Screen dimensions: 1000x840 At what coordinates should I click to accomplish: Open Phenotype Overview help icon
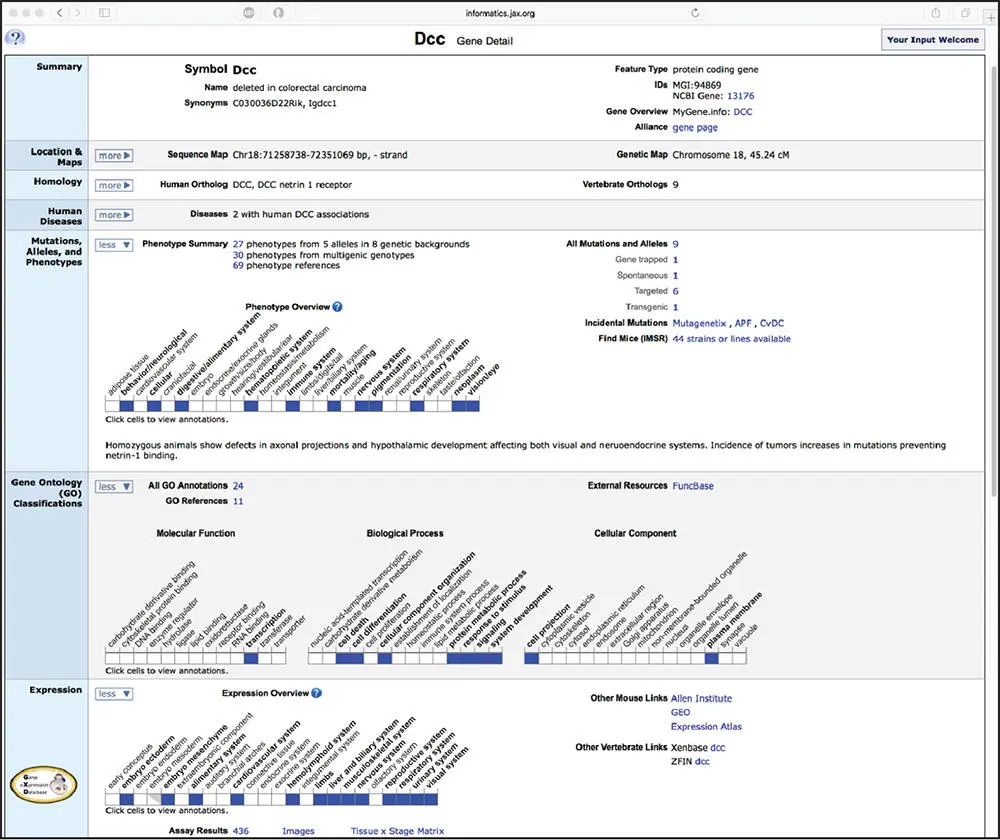[337, 307]
